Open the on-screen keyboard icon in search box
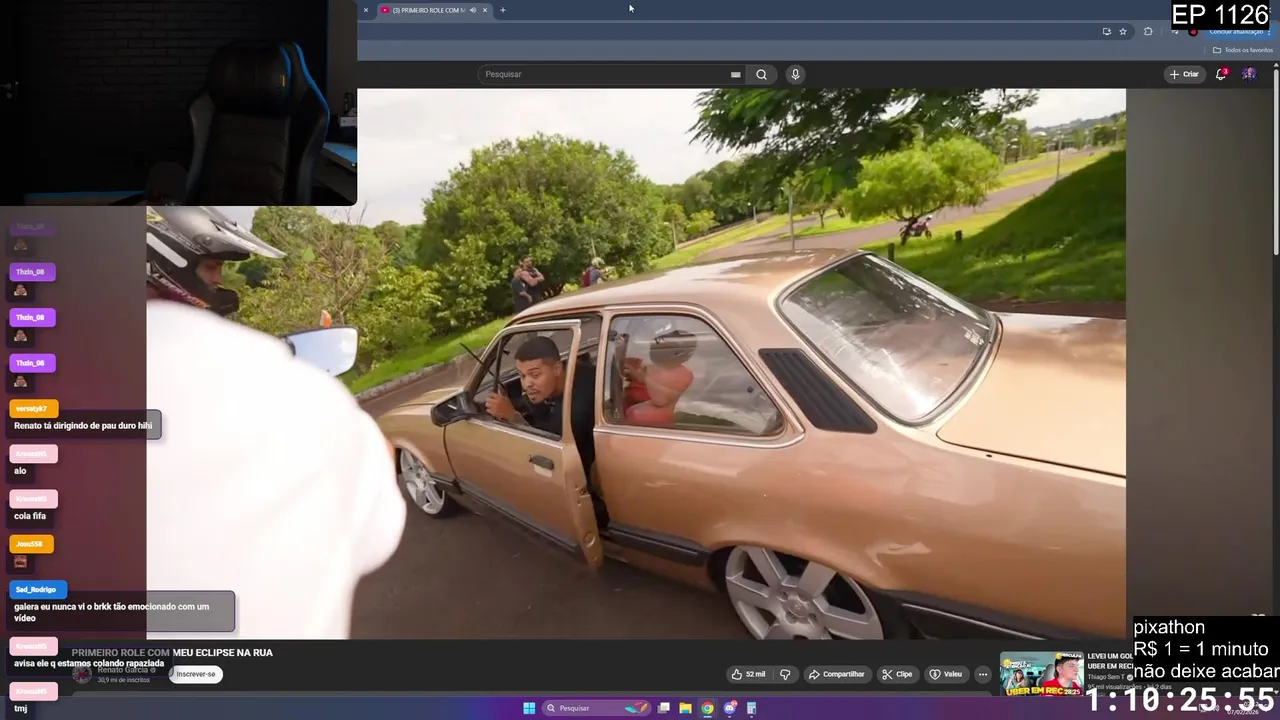This screenshot has width=1280, height=720. point(735,74)
